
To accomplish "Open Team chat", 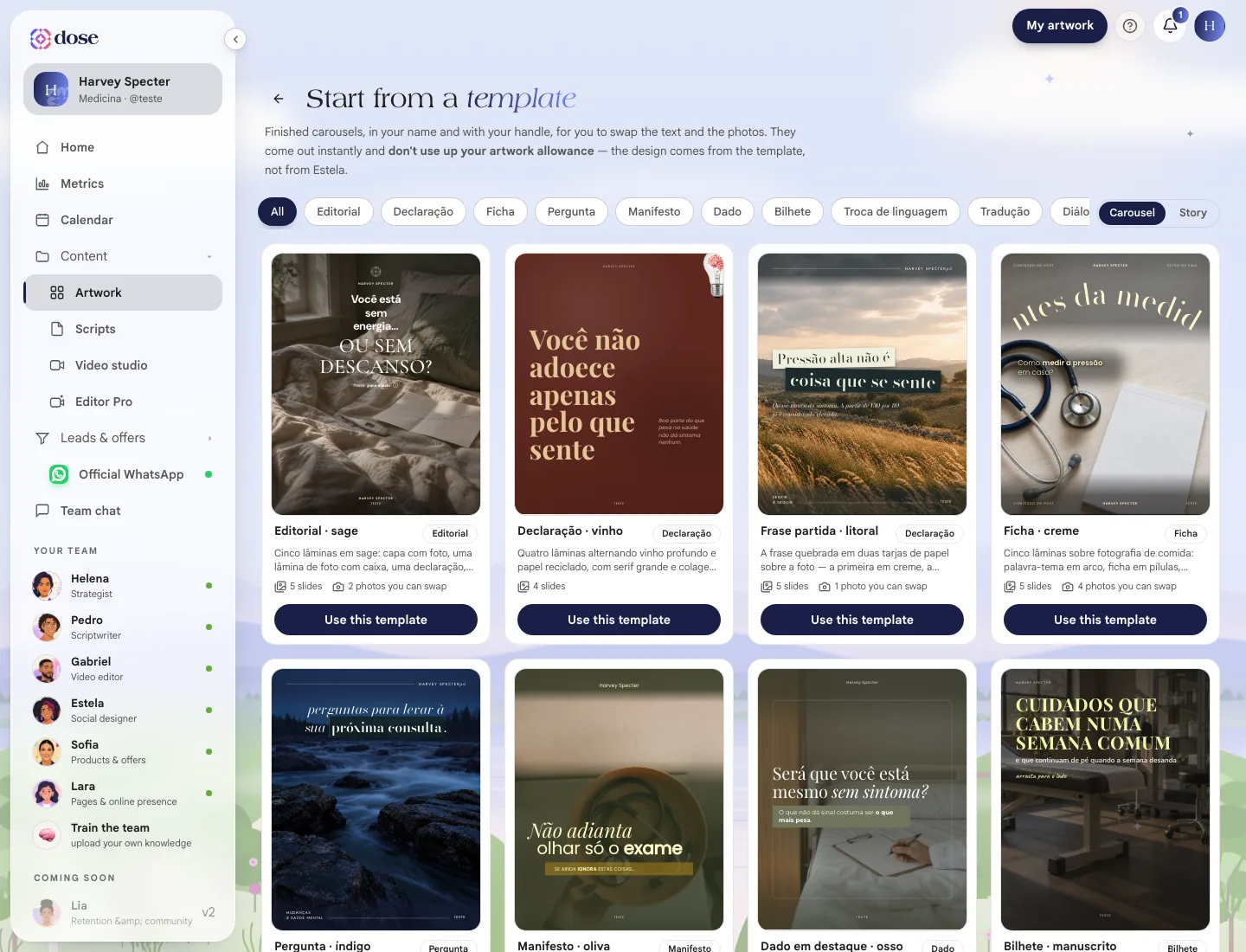I will [x=123, y=511].
